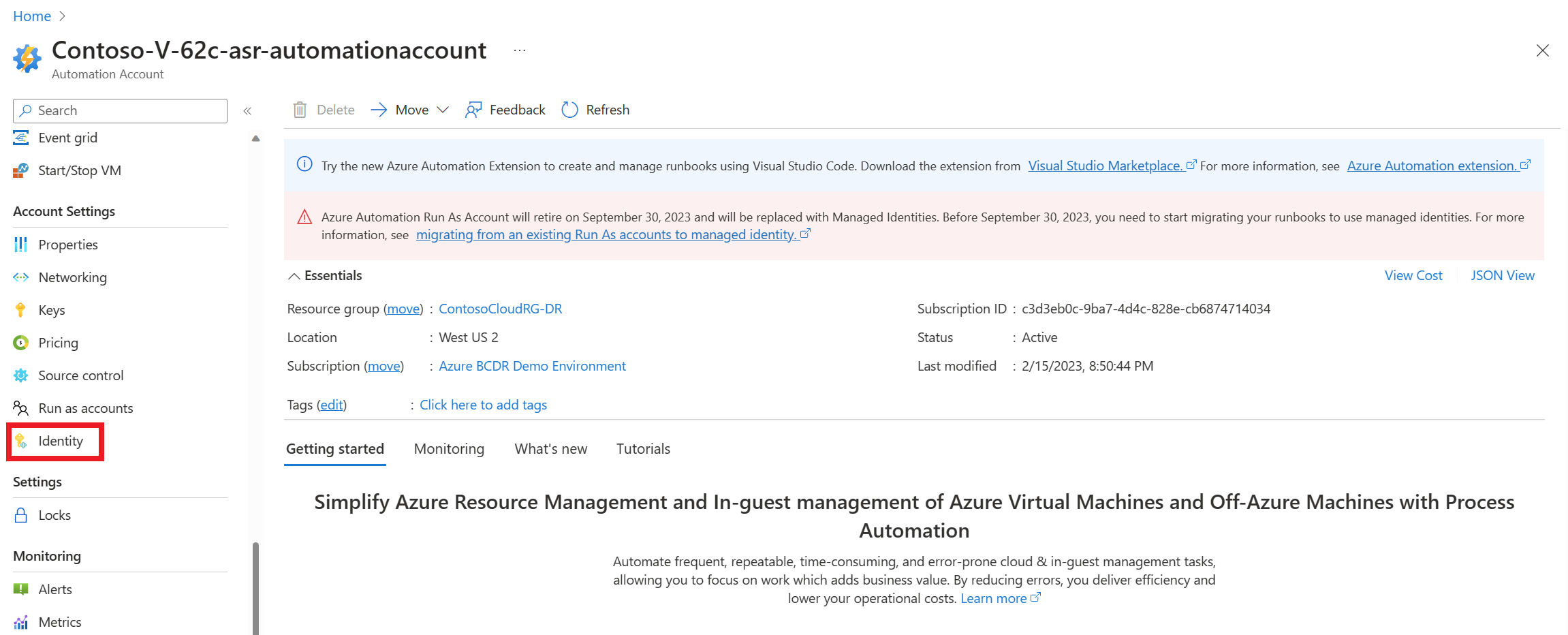This screenshot has width=1568, height=635.
Task: Open the Start/Stop VM icon
Action: (21, 170)
